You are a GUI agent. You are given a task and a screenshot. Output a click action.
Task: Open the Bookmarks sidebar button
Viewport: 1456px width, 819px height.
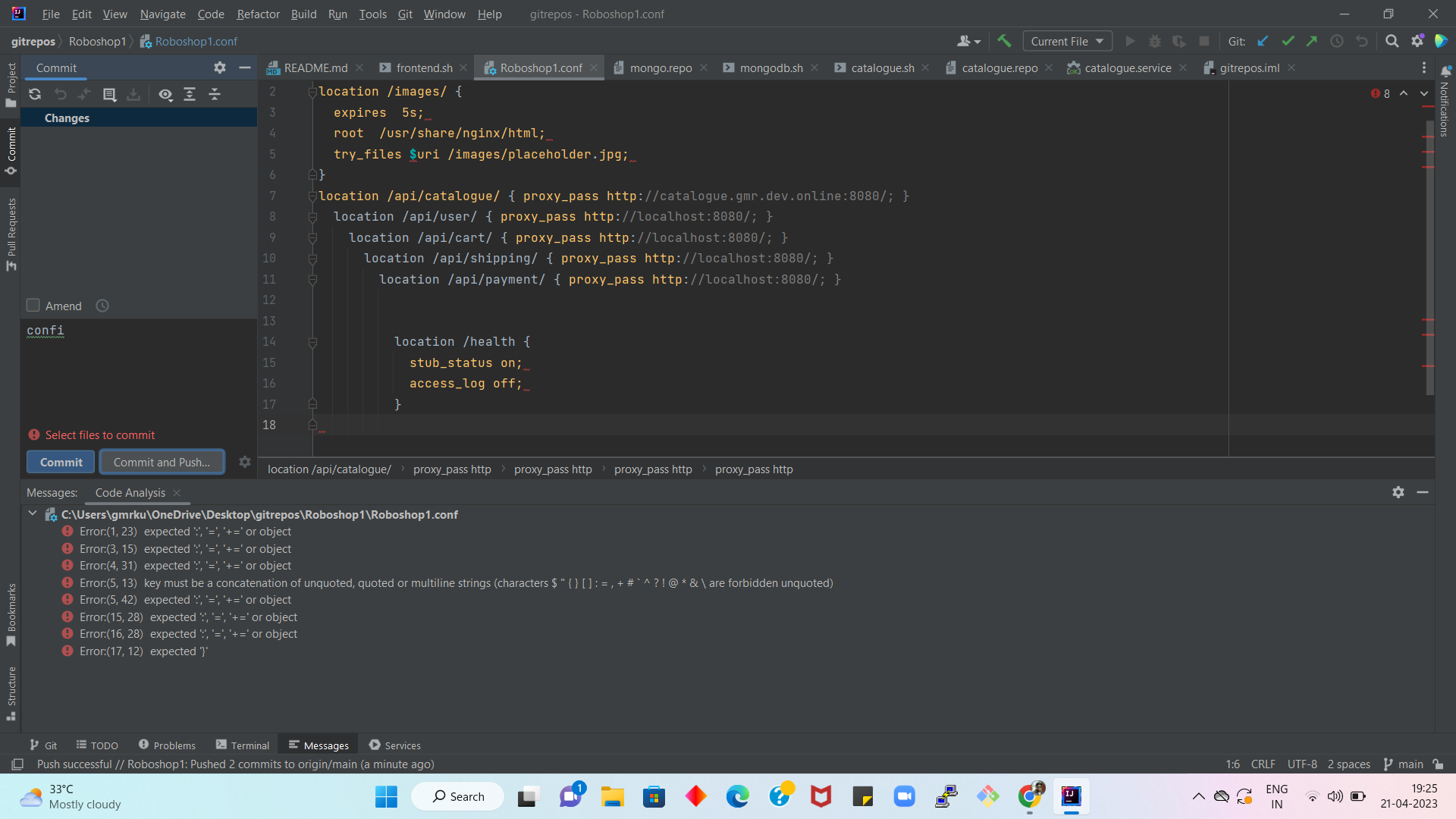tap(11, 614)
